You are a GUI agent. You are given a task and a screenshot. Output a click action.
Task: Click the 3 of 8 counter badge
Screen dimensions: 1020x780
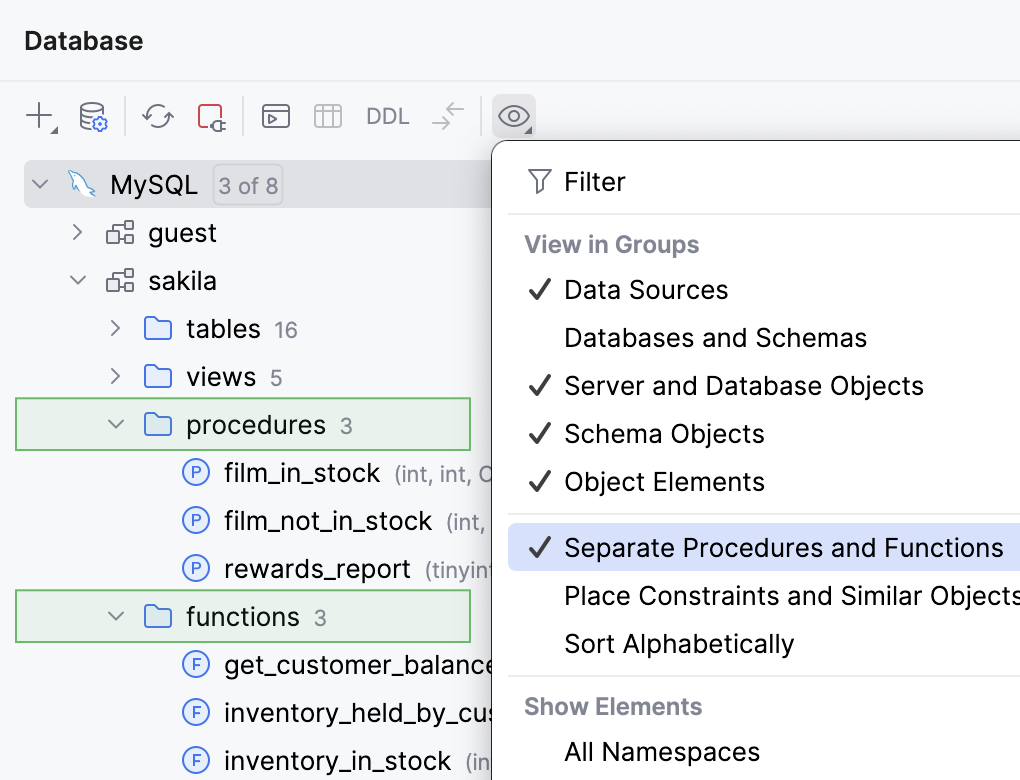[247, 184]
